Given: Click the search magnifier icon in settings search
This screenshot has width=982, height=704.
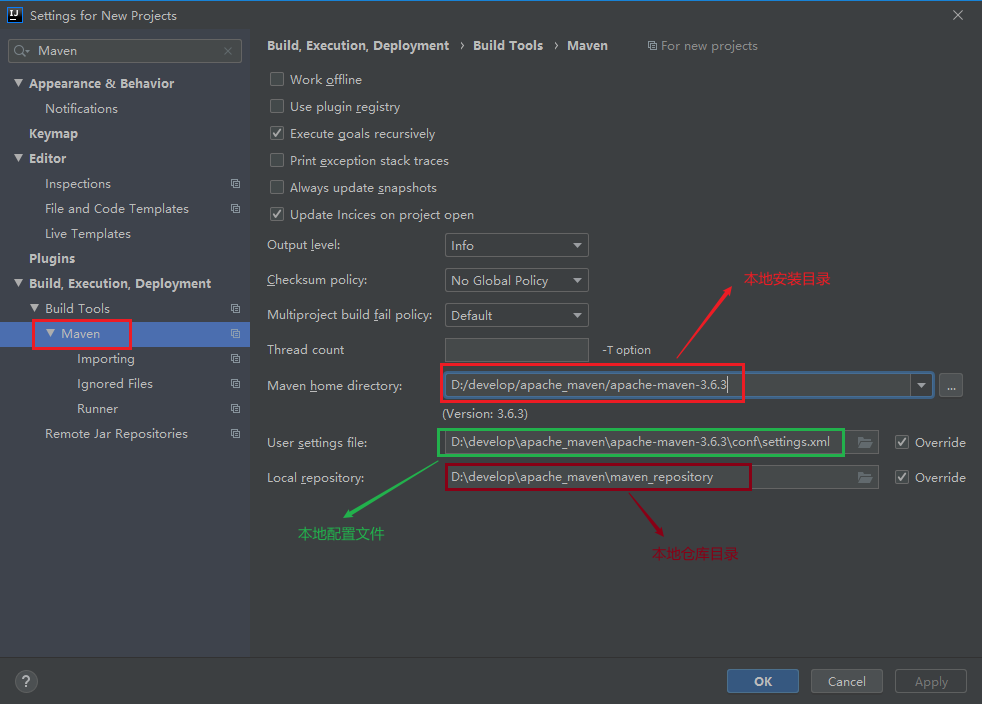Looking at the screenshot, I should pos(21,51).
